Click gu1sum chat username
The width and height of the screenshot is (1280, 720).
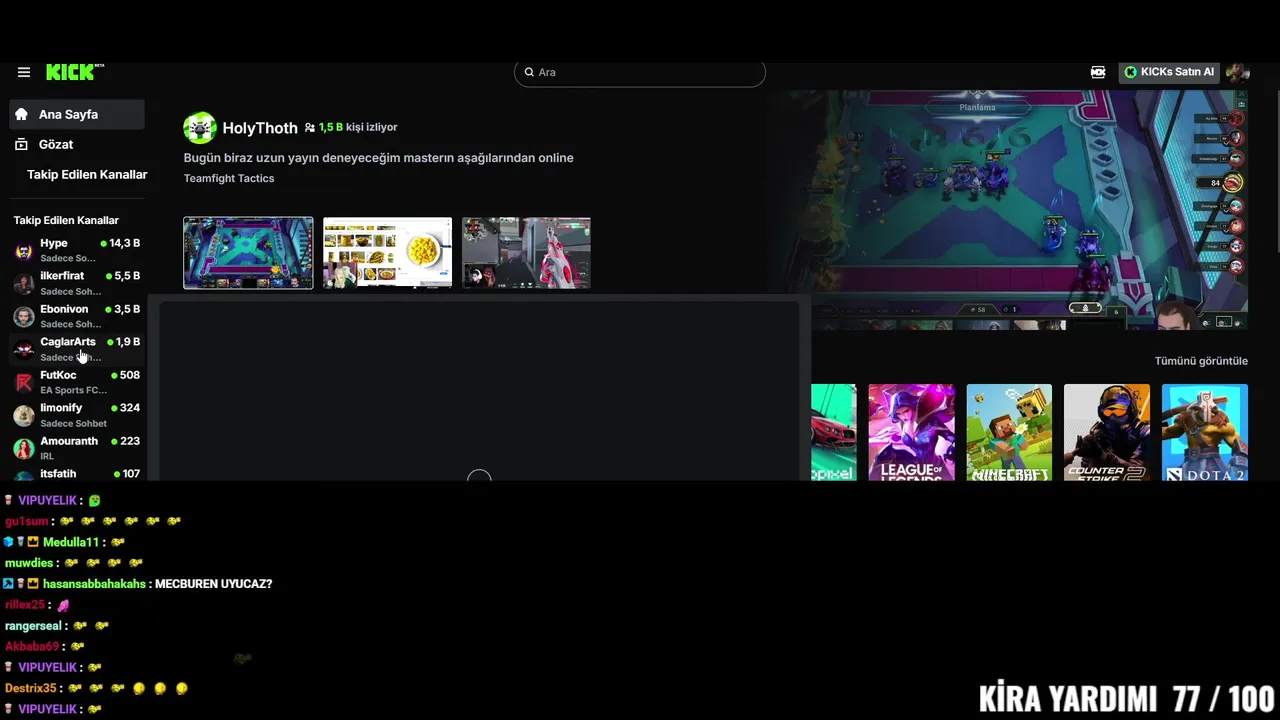pyautogui.click(x=27, y=521)
